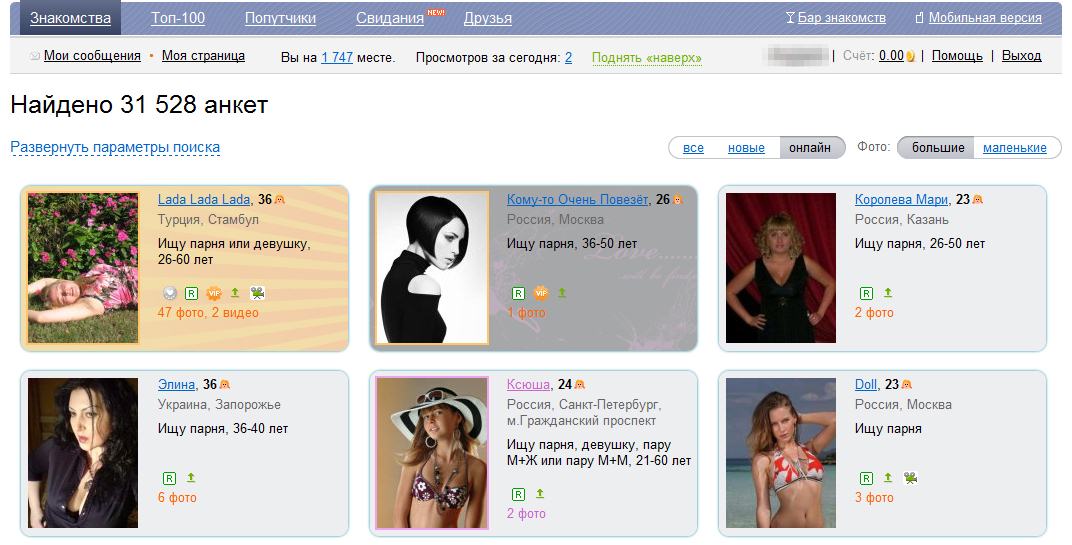Image resolution: width=1072 pixels, height=545 pixels.
Task: Click the female icon beside Ксюша's age
Action: point(580,385)
